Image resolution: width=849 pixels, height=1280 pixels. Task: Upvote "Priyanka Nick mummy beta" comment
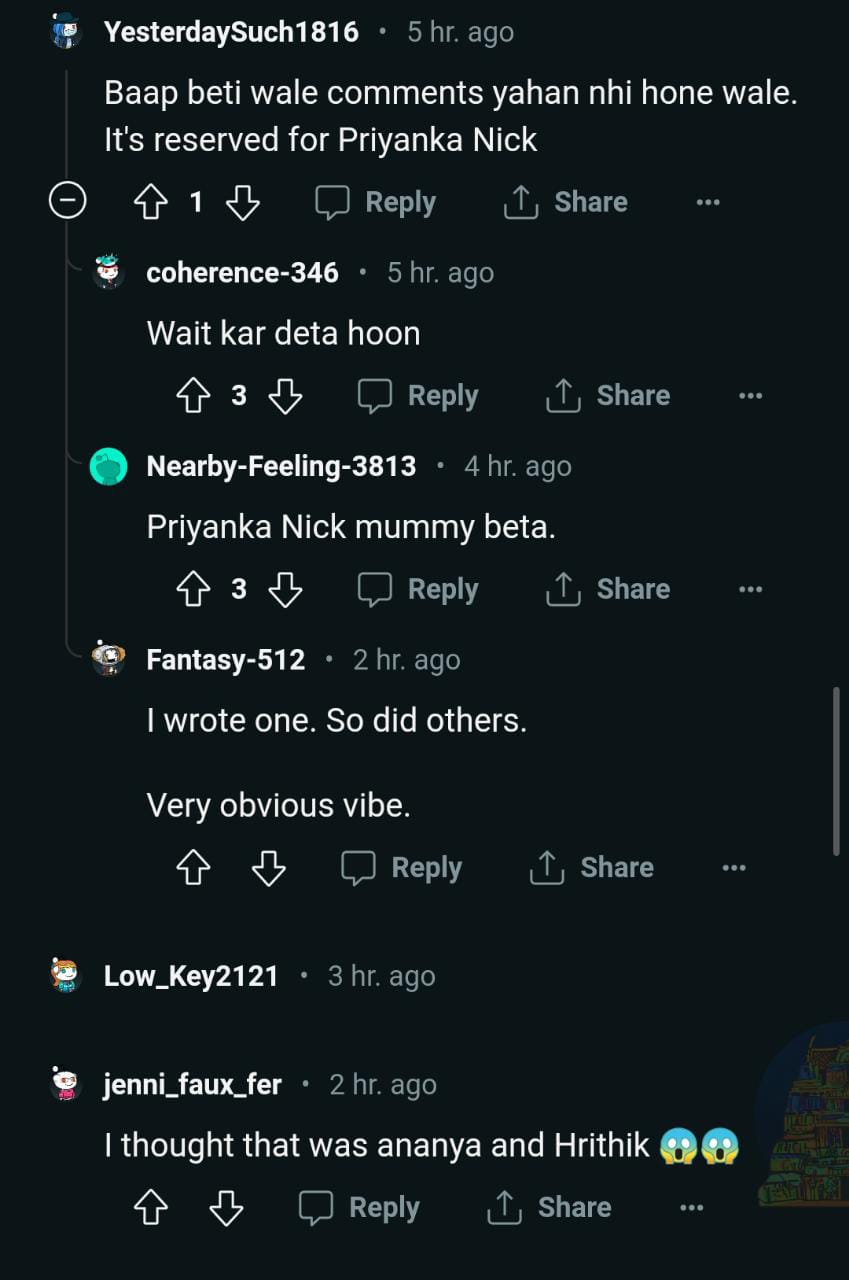(193, 590)
